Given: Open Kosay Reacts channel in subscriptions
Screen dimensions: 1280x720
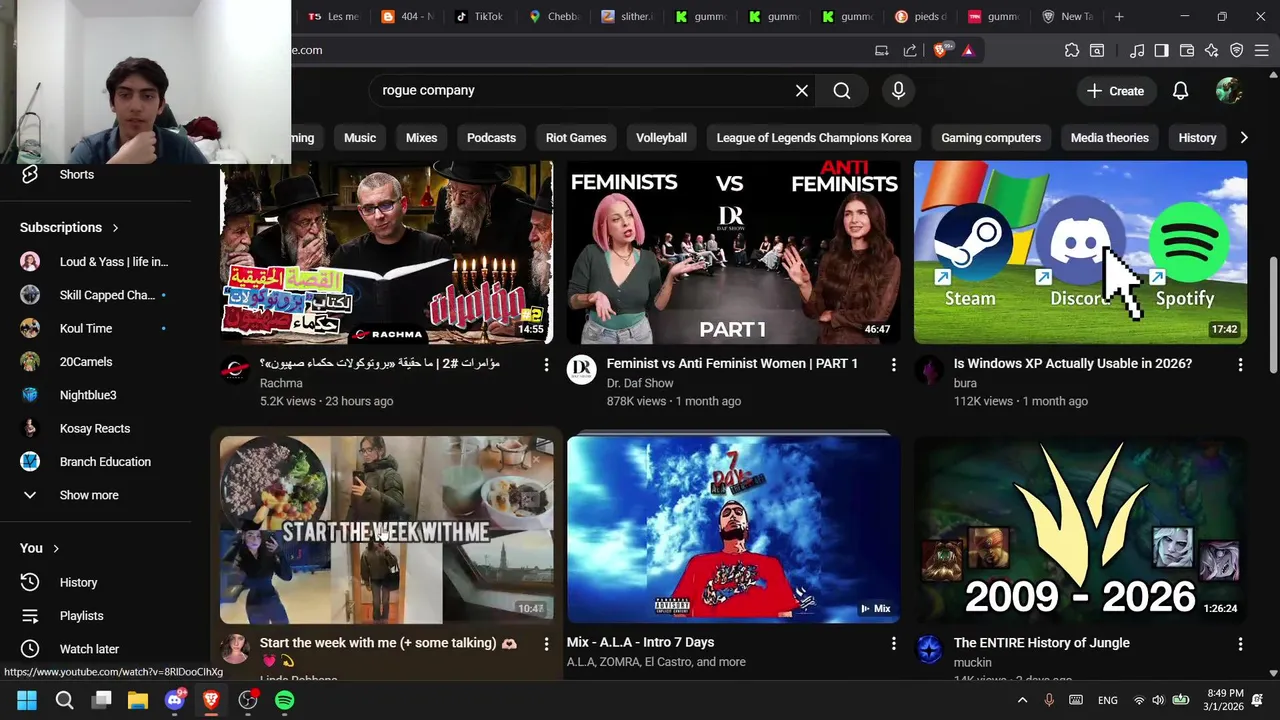Looking at the screenshot, I should point(95,428).
